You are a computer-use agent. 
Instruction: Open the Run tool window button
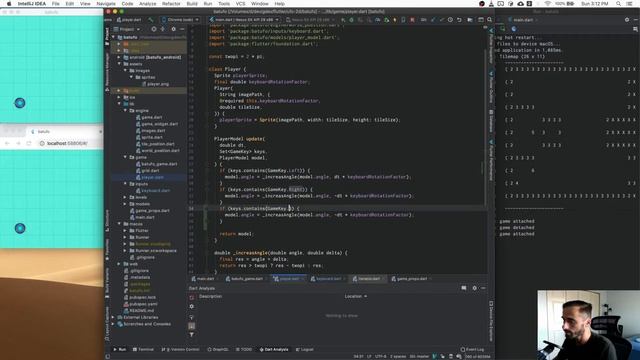click(120, 350)
